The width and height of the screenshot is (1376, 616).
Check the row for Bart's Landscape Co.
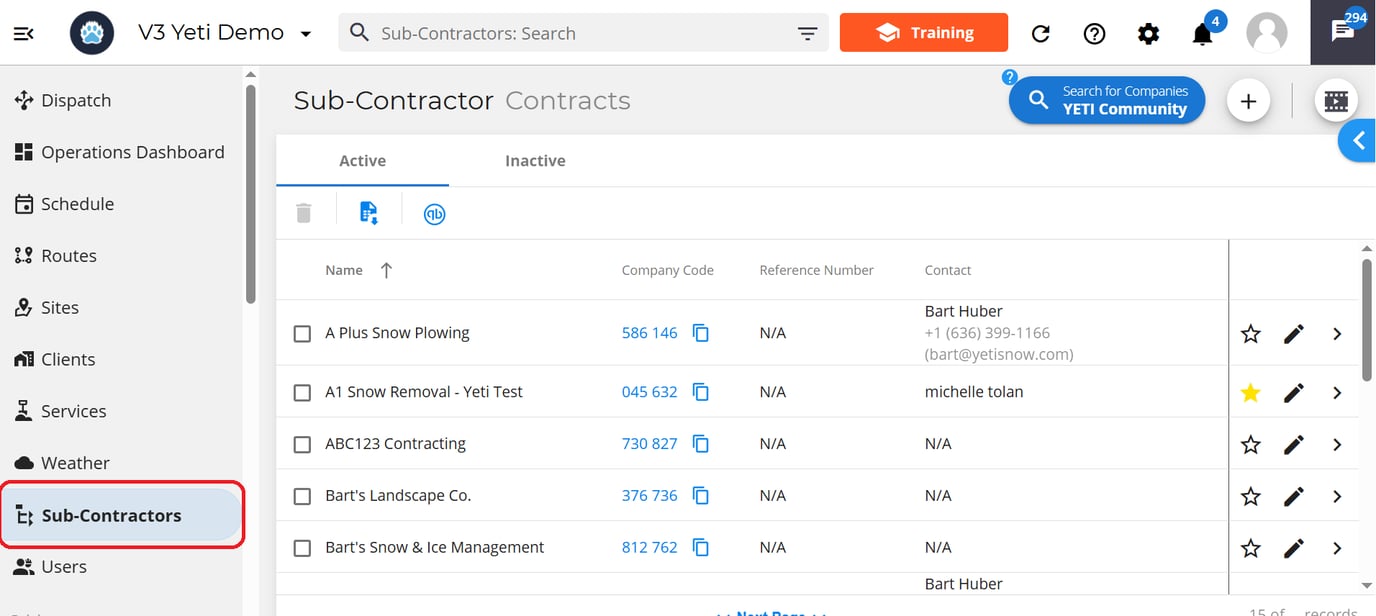[x=302, y=496]
